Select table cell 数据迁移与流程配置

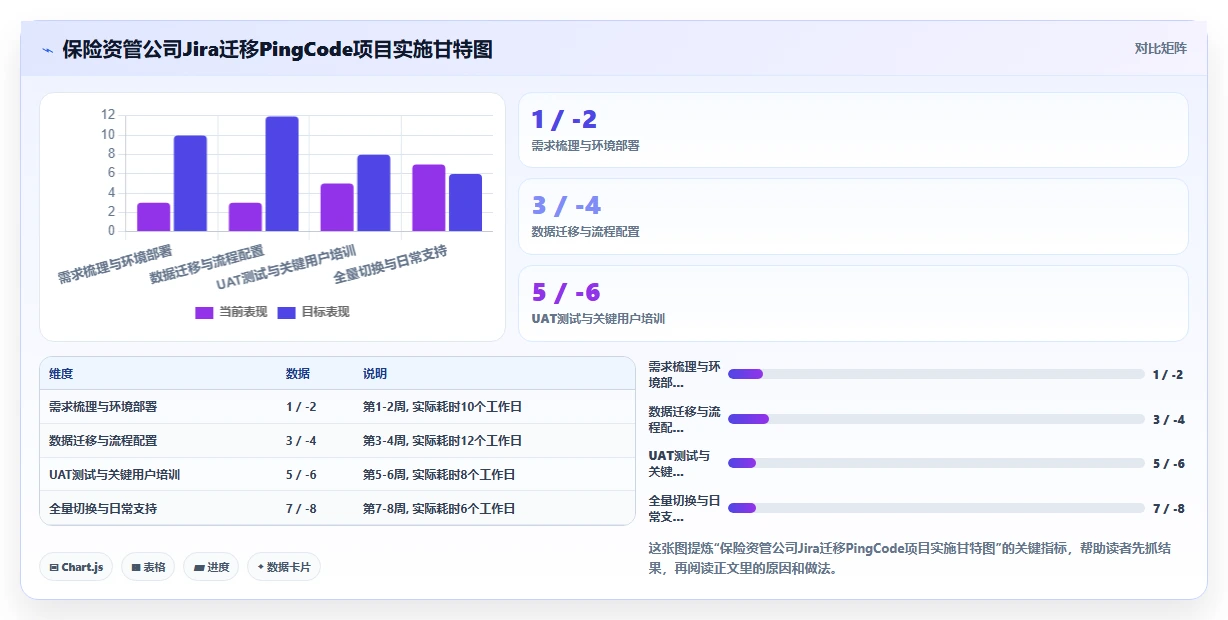tap(158, 441)
